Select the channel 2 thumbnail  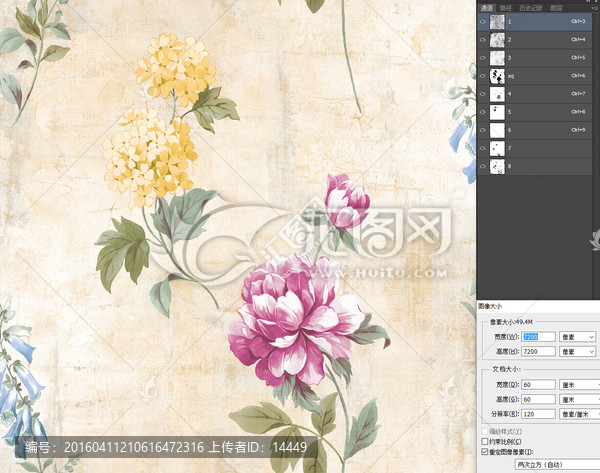pos(497,39)
